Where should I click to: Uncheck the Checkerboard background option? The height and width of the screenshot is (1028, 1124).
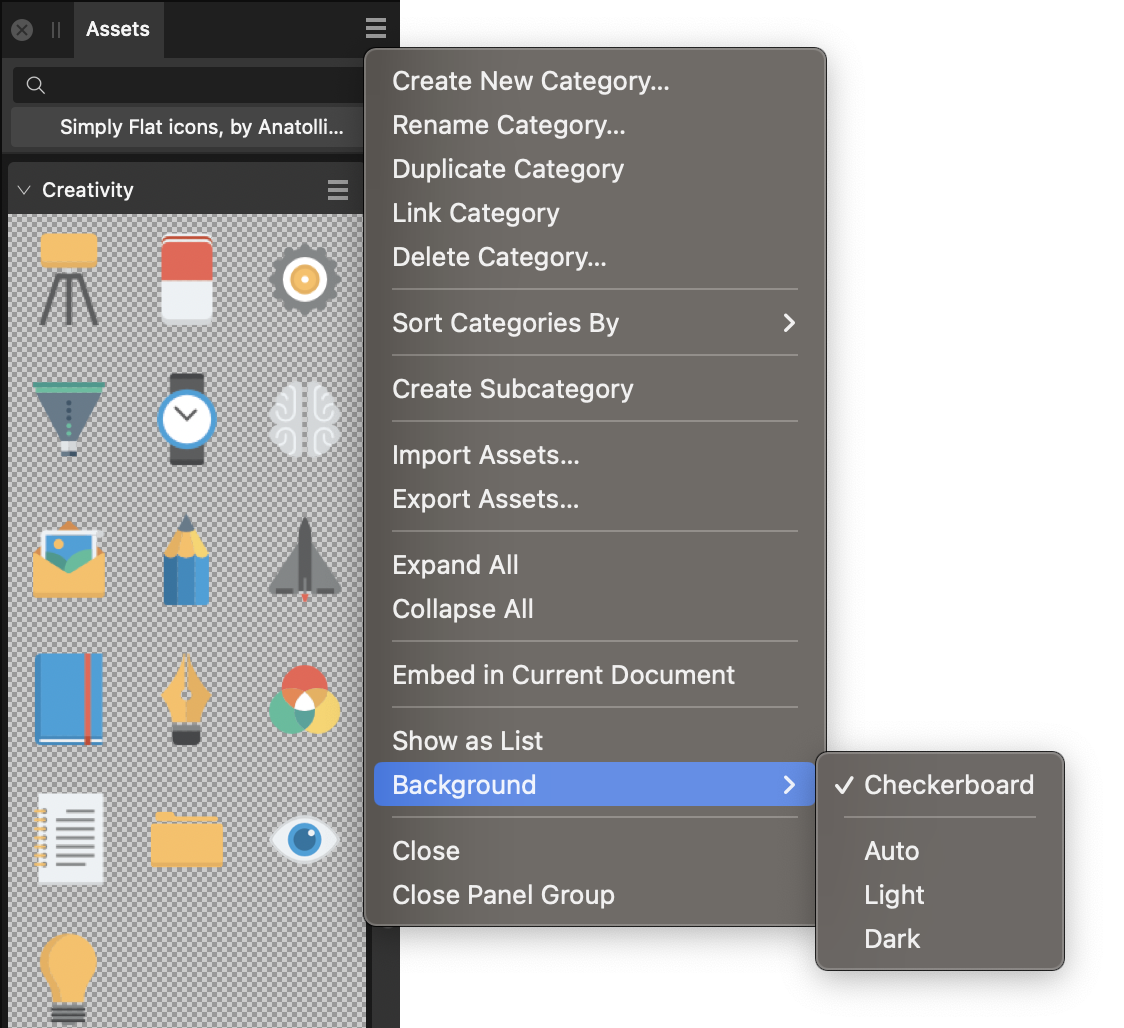[948, 785]
